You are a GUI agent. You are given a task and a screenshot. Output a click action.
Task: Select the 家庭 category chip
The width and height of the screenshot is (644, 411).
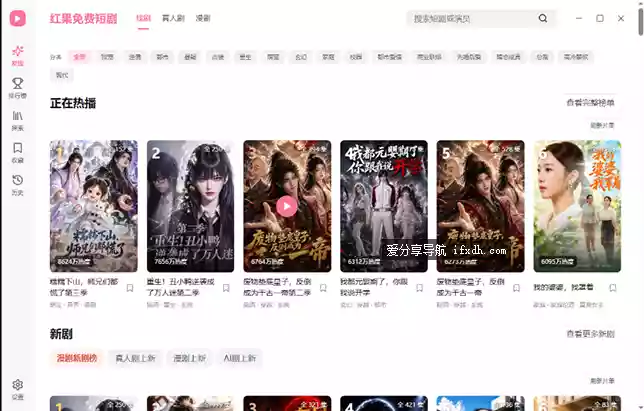pyautogui.click(x=328, y=57)
